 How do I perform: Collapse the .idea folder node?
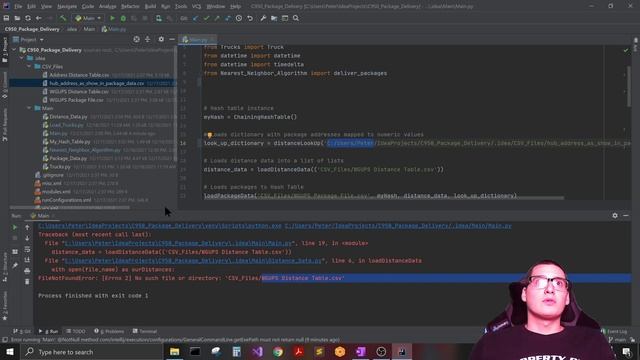click(x=22, y=58)
